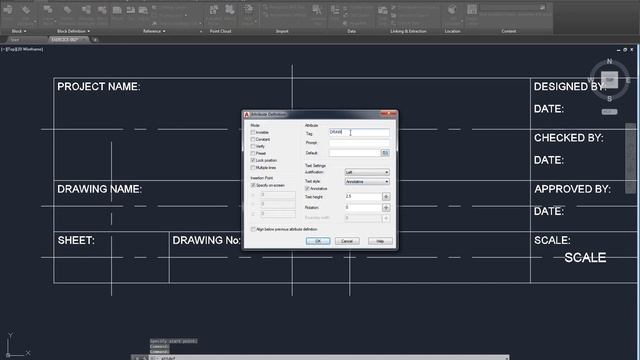Click the N compass direction on ViewCube
This screenshot has height=360, width=640.
pos(609,61)
